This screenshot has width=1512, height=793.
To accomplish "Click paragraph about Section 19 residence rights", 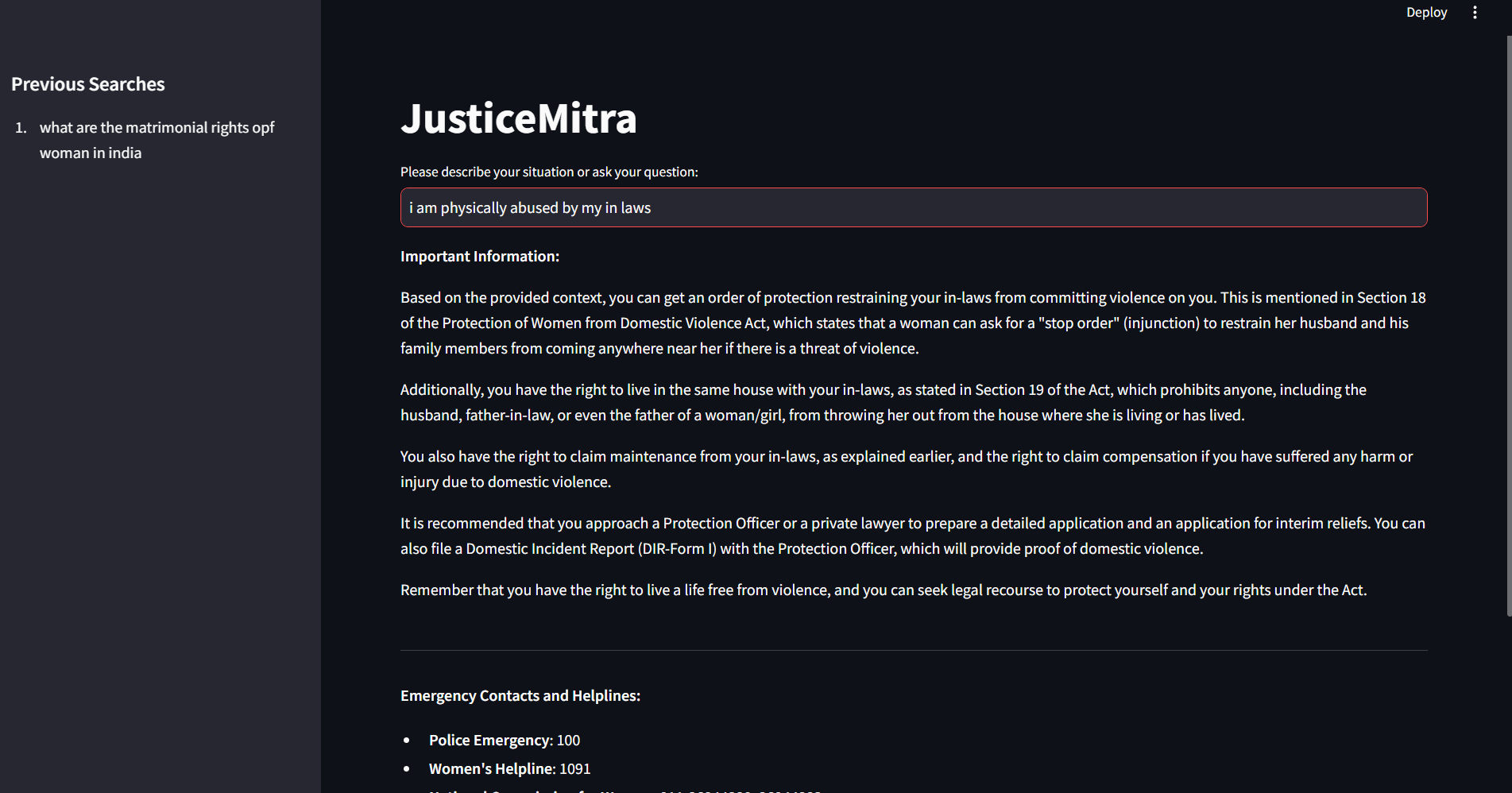I will [884, 402].
